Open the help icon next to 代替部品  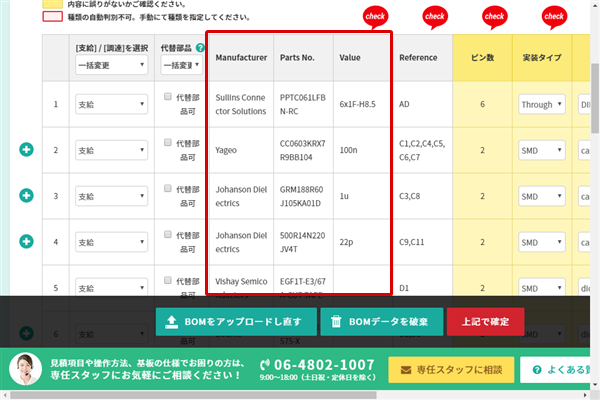click(x=200, y=48)
